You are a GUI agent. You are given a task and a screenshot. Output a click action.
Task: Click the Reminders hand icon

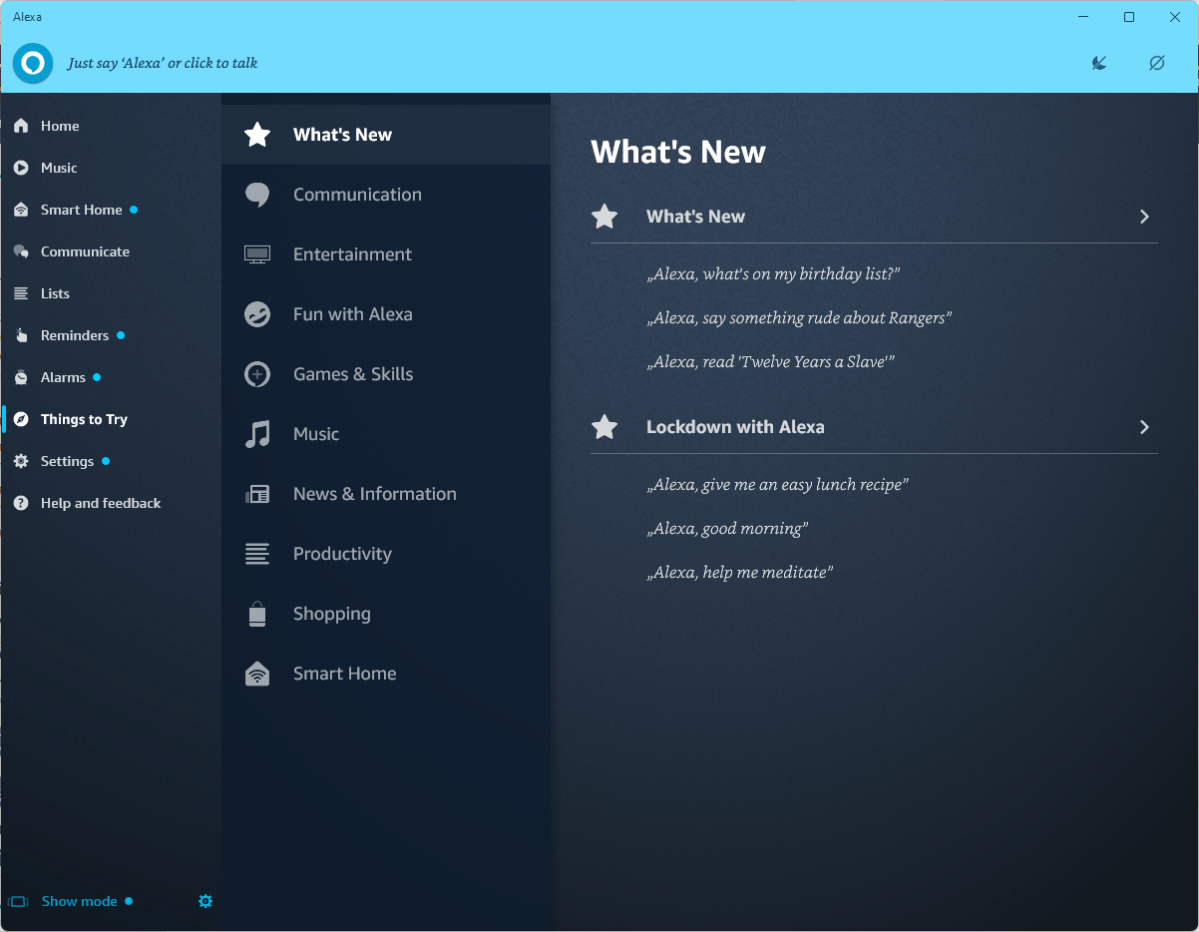21,335
